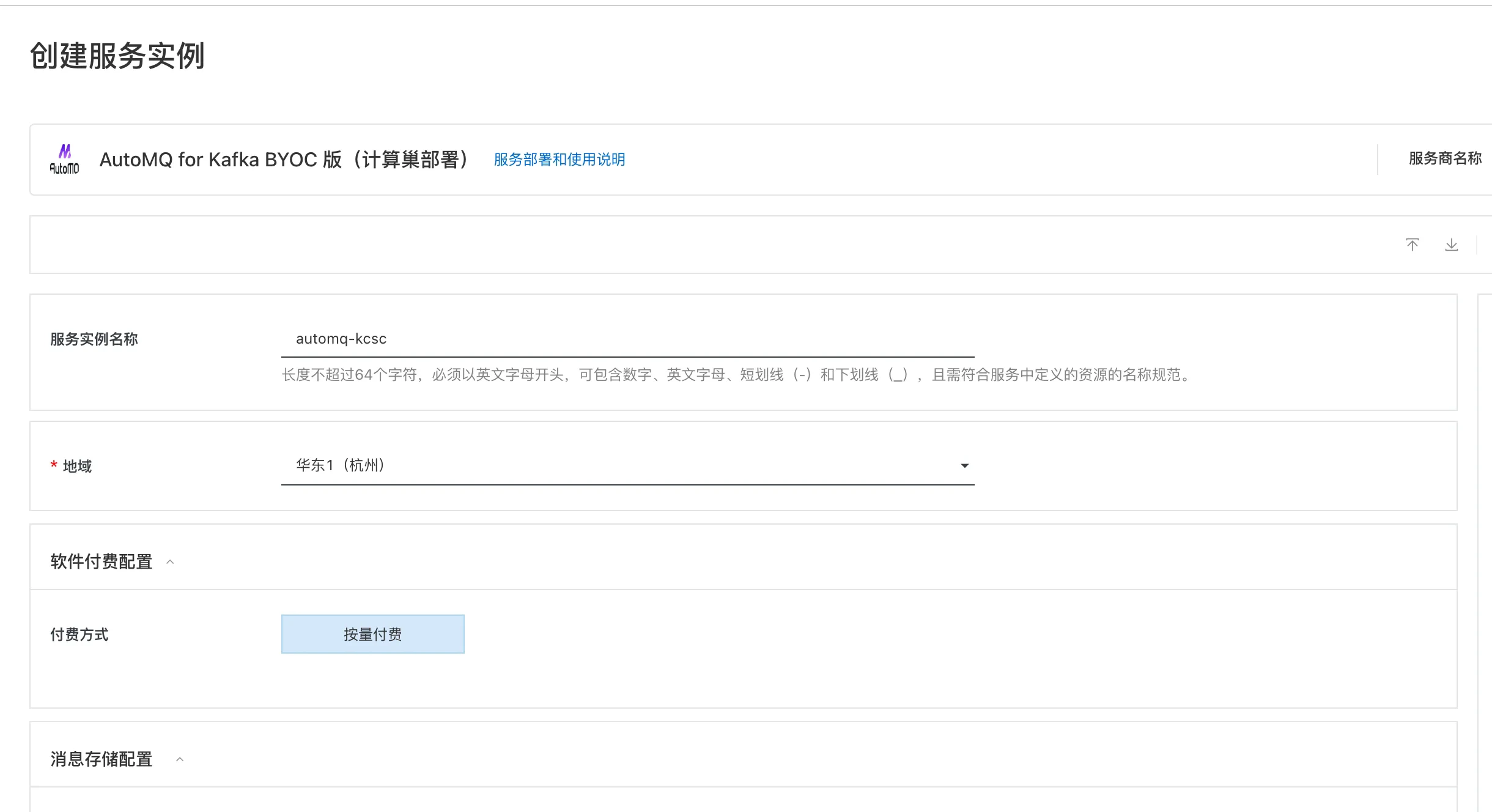Click the upload arrow icon in the toolbar
1492x812 pixels.
pyautogui.click(x=1412, y=245)
